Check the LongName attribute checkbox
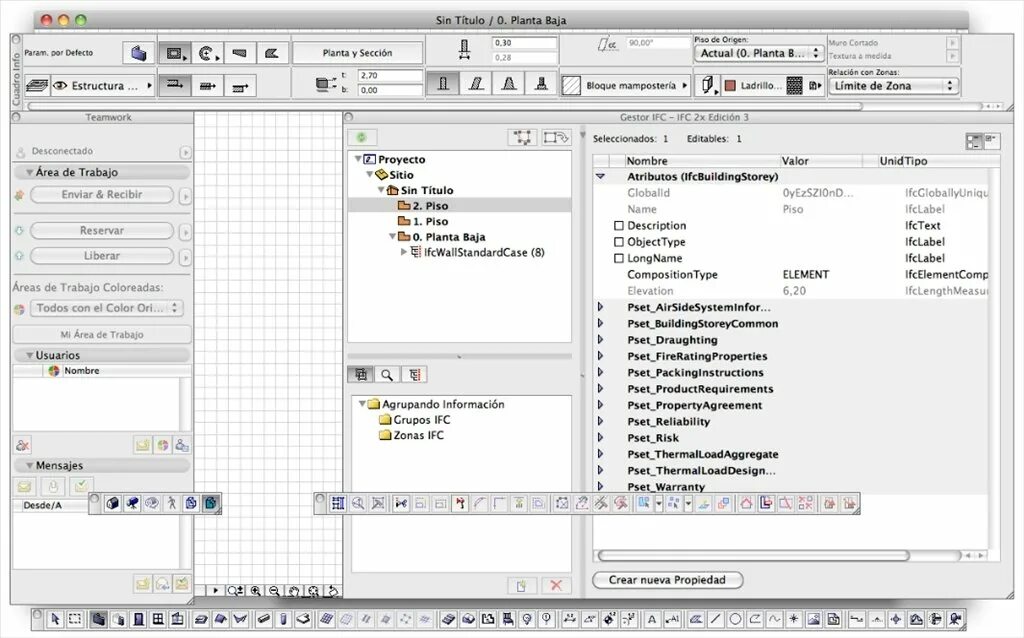1024x638 pixels. [619, 258]
